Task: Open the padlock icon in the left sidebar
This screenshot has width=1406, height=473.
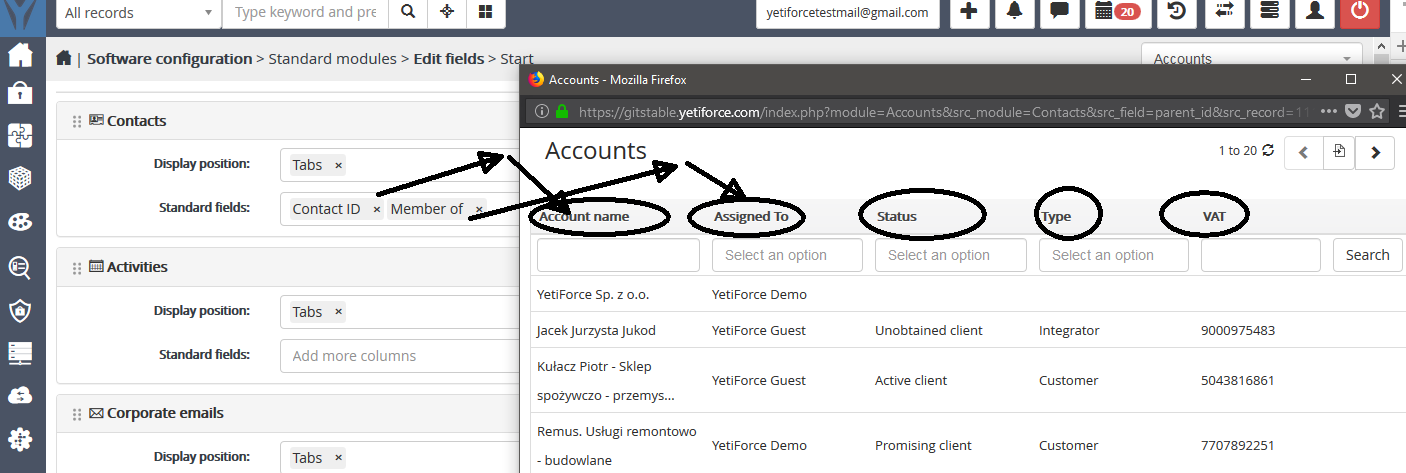Action: click(x=19, y=93)
